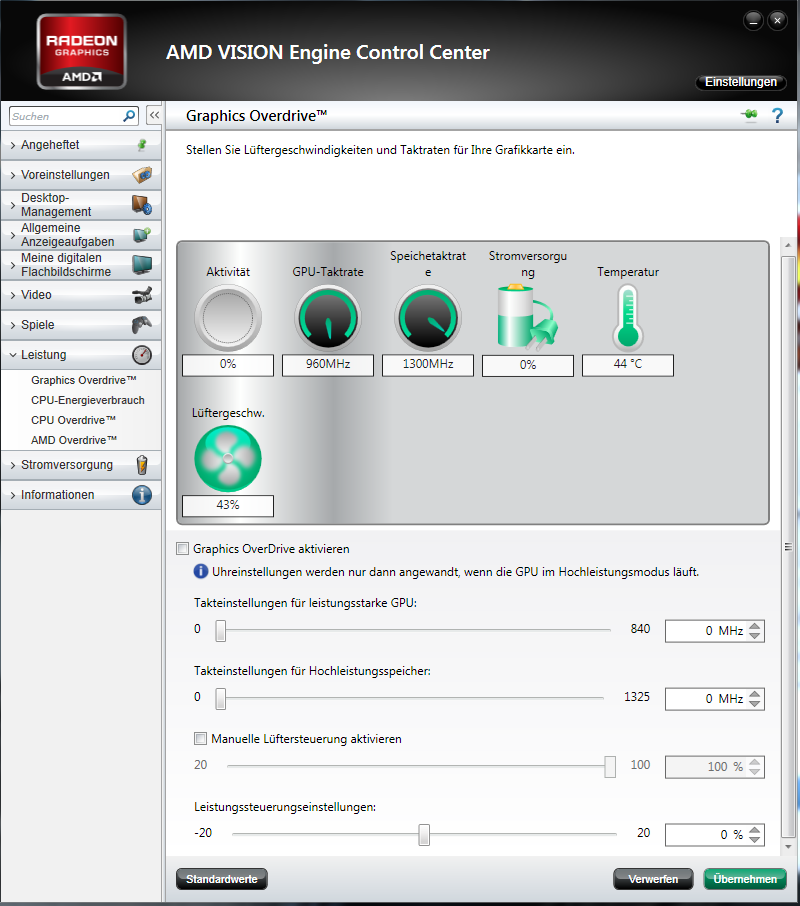Enable Manuelle Lüftersteuerung aktivieren checkbox
Screen dimensions: 800x906
click(200, 738)
